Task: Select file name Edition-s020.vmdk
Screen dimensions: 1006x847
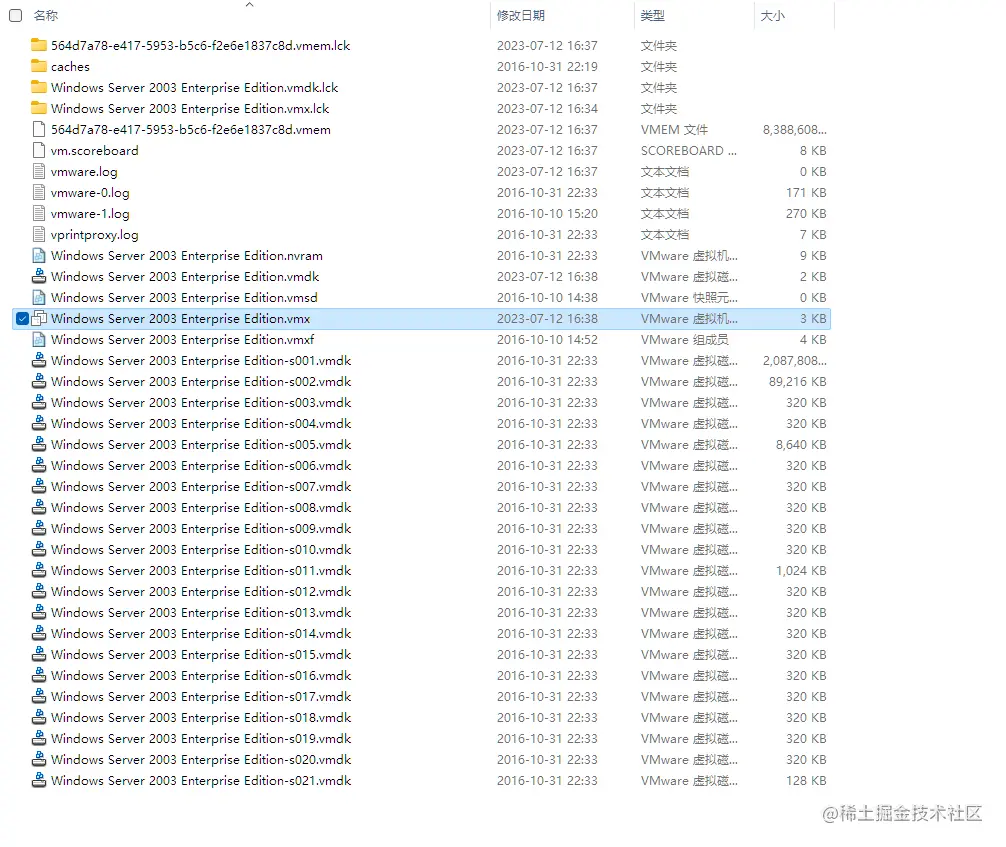Action: 201,759
